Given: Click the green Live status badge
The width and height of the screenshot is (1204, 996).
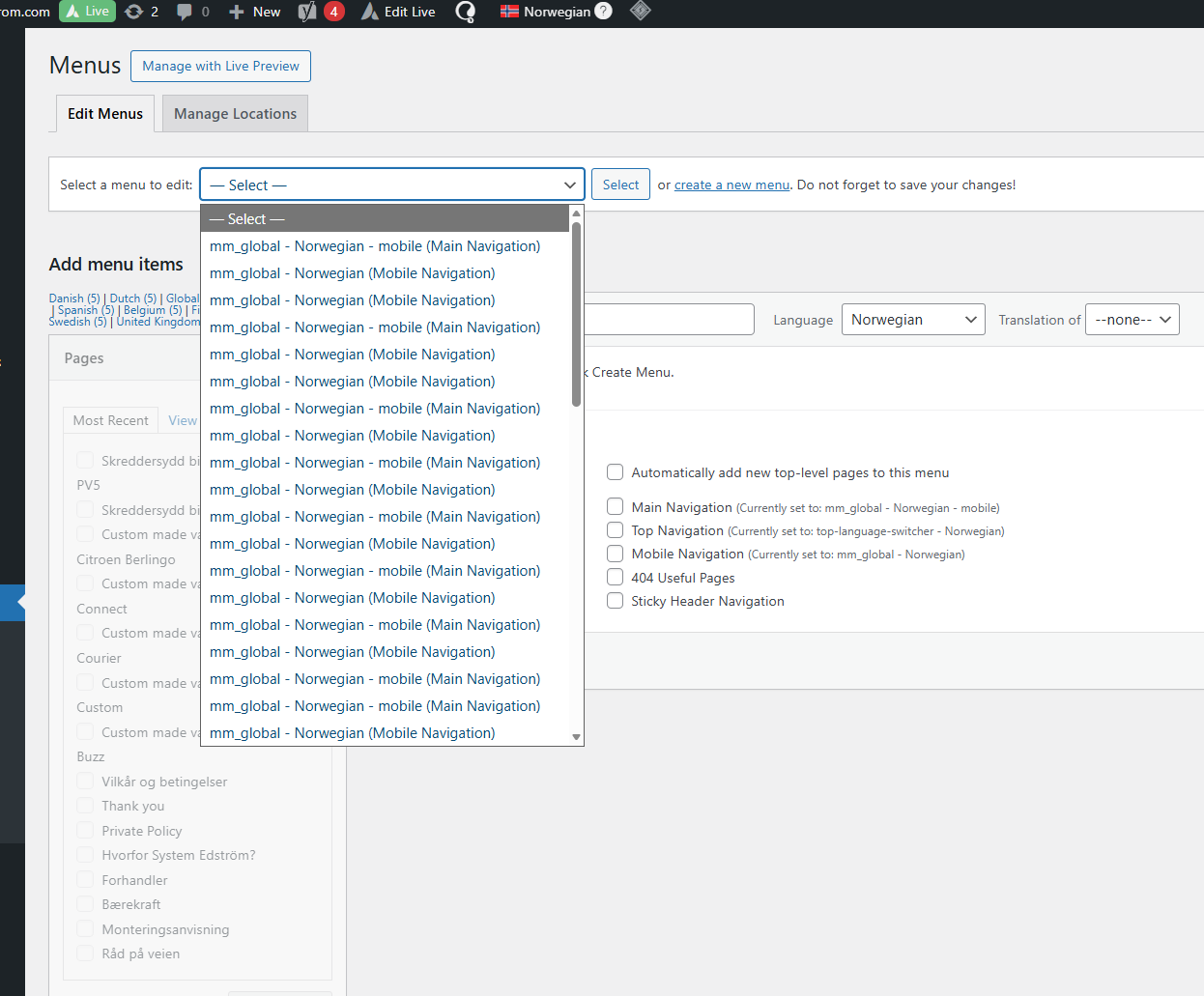Looking at the screenshot, I should [87, 12].
